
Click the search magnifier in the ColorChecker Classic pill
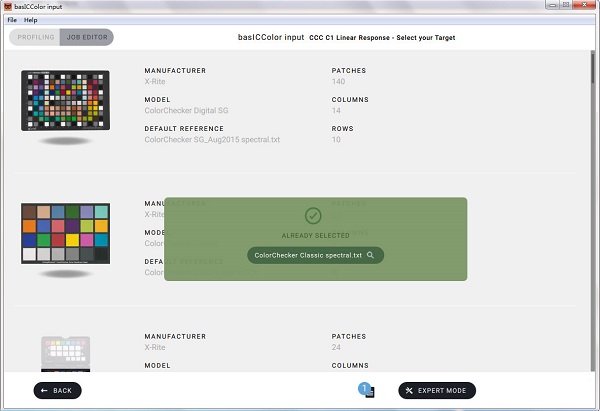pyautogui.click(x=370, y=255)
